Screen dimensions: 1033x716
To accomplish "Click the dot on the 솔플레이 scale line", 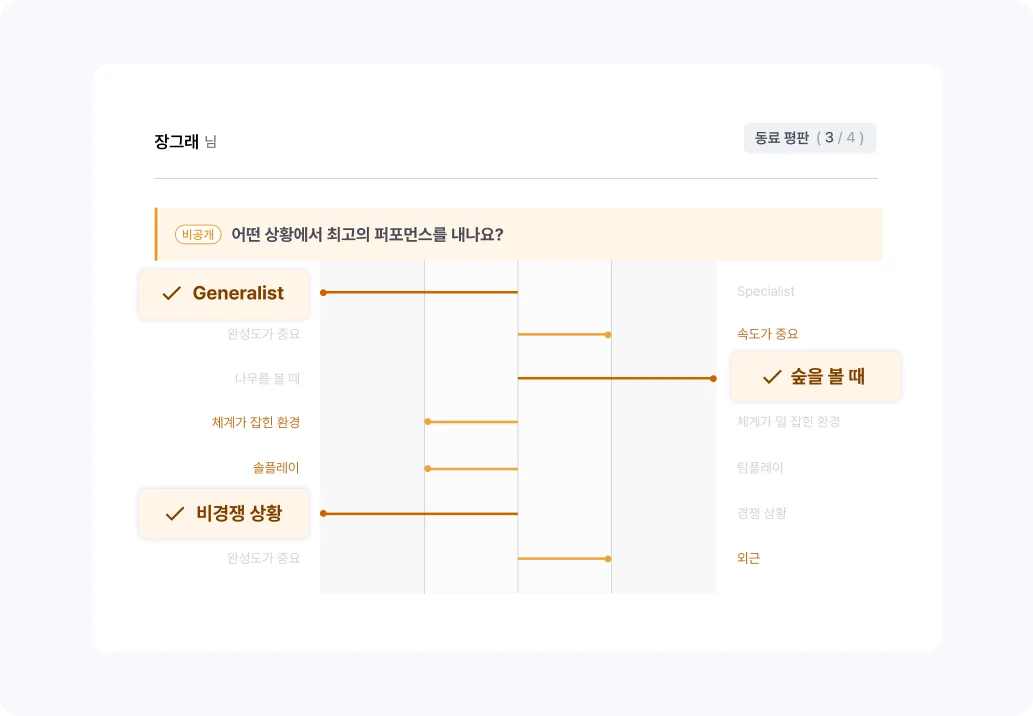I will click(427, 467).
